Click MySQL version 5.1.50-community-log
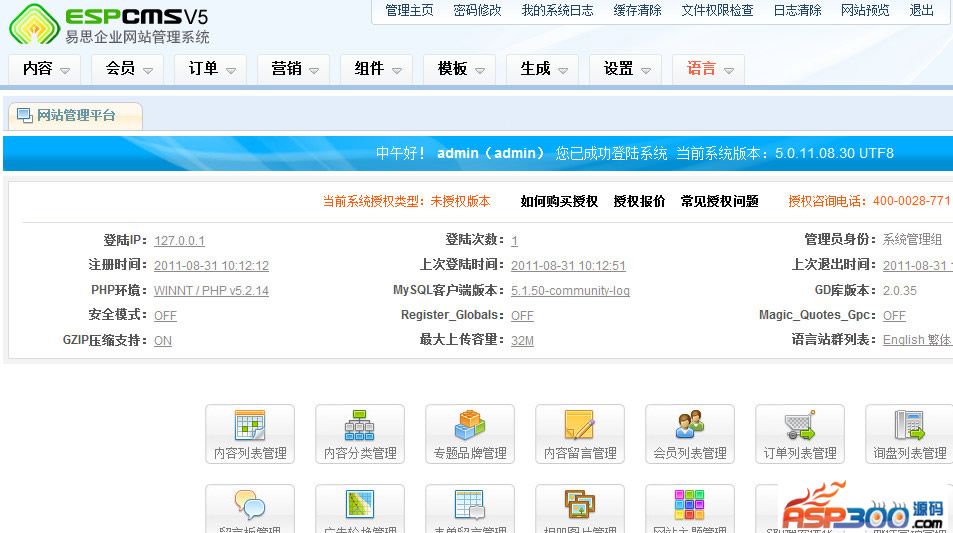 click(571, 291)
